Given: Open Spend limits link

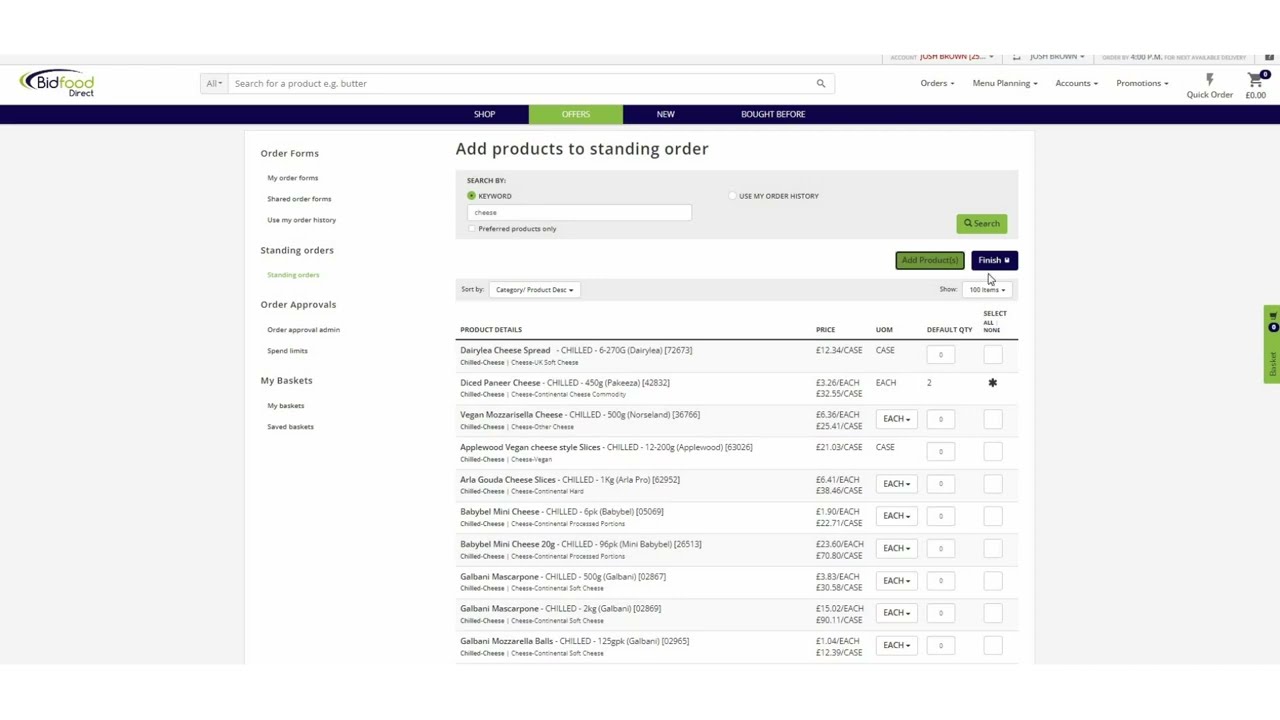Looking at the screenshot, I should (x=287, y=351).
